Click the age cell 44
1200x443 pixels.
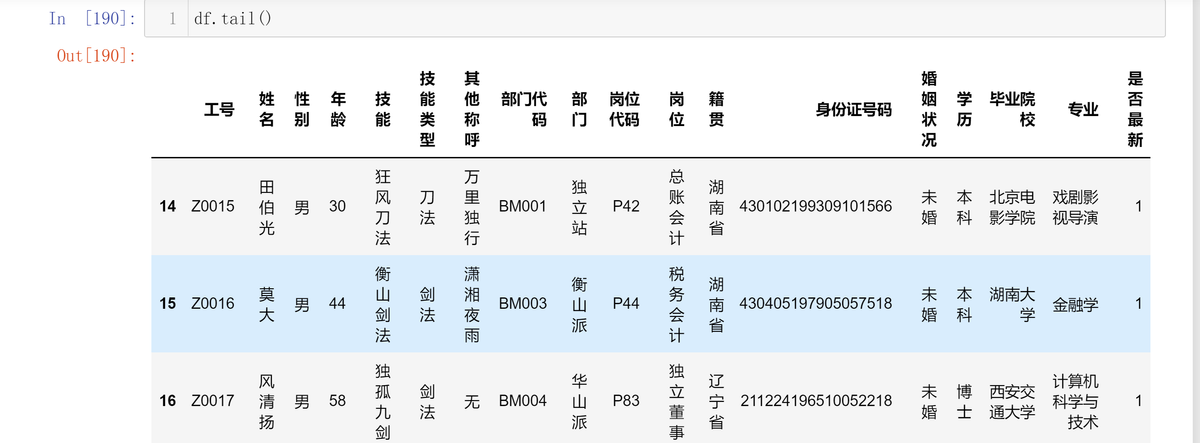[337, 303]
